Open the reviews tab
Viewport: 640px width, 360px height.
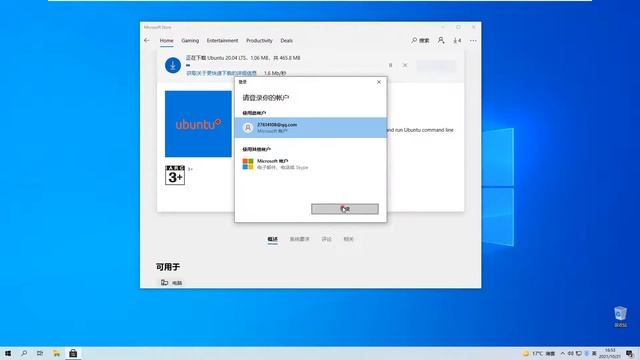click(x=327, y=239)
